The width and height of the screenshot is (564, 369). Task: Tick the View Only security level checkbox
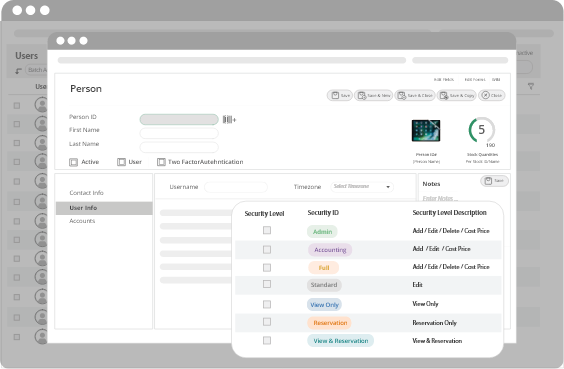coord(267,304)
